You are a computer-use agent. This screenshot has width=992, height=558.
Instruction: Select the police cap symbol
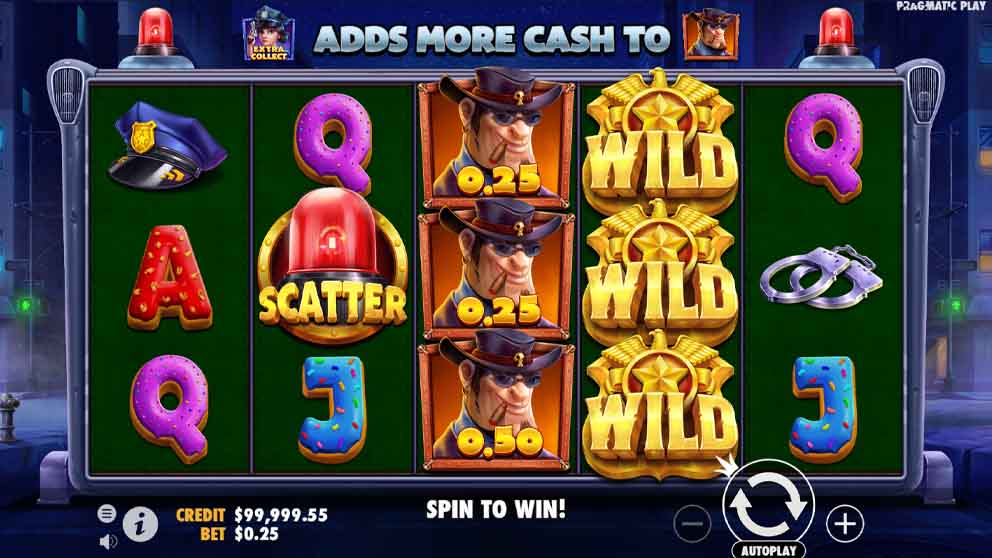(167, 145)
